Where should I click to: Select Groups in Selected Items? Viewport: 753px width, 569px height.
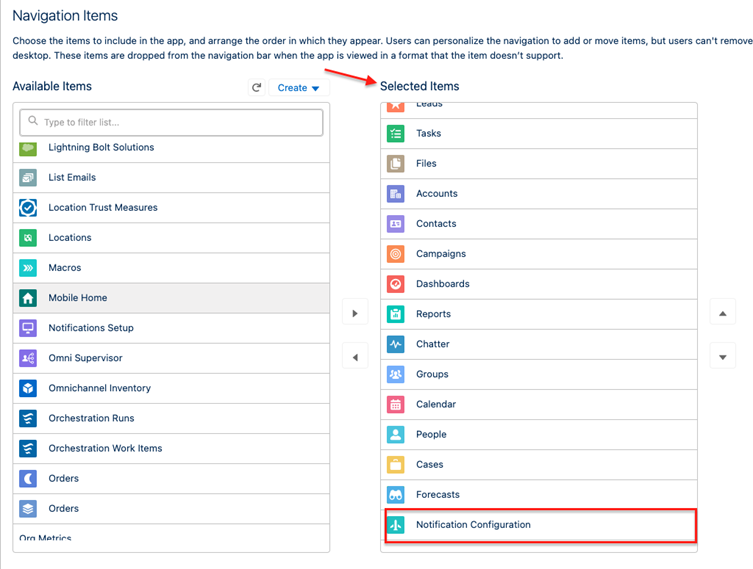[x=539, y=374]
